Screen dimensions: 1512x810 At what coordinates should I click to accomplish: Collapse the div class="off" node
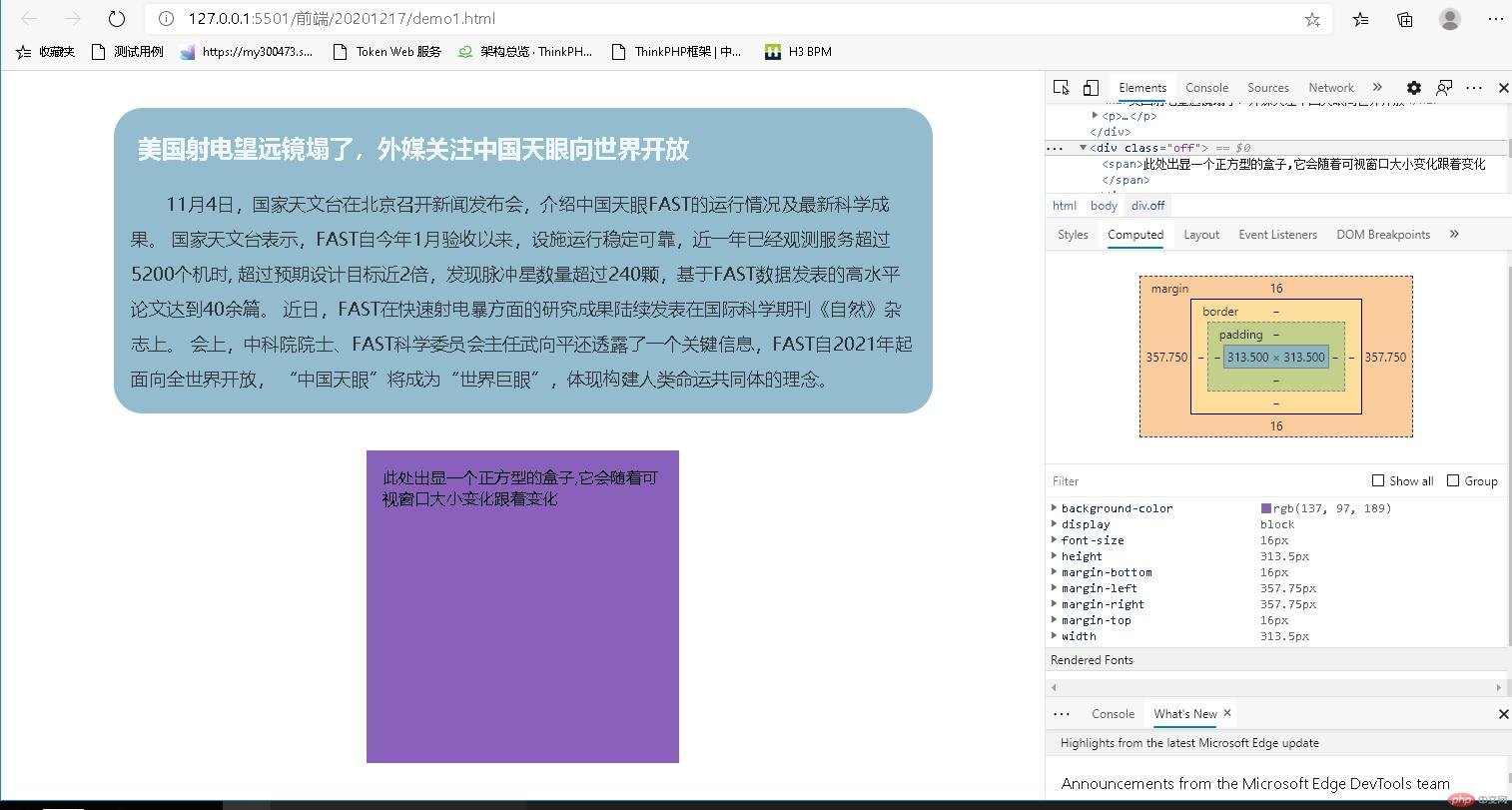point(1083,148)
